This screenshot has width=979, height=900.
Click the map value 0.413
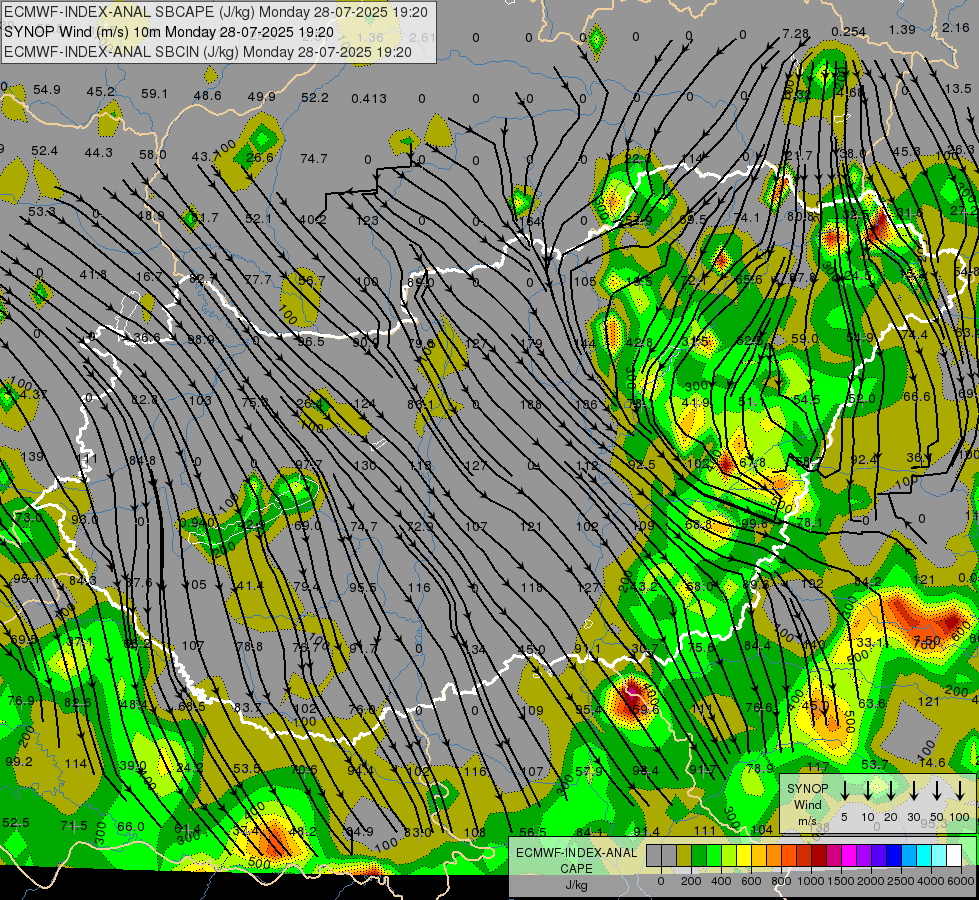tap(368, 98)
